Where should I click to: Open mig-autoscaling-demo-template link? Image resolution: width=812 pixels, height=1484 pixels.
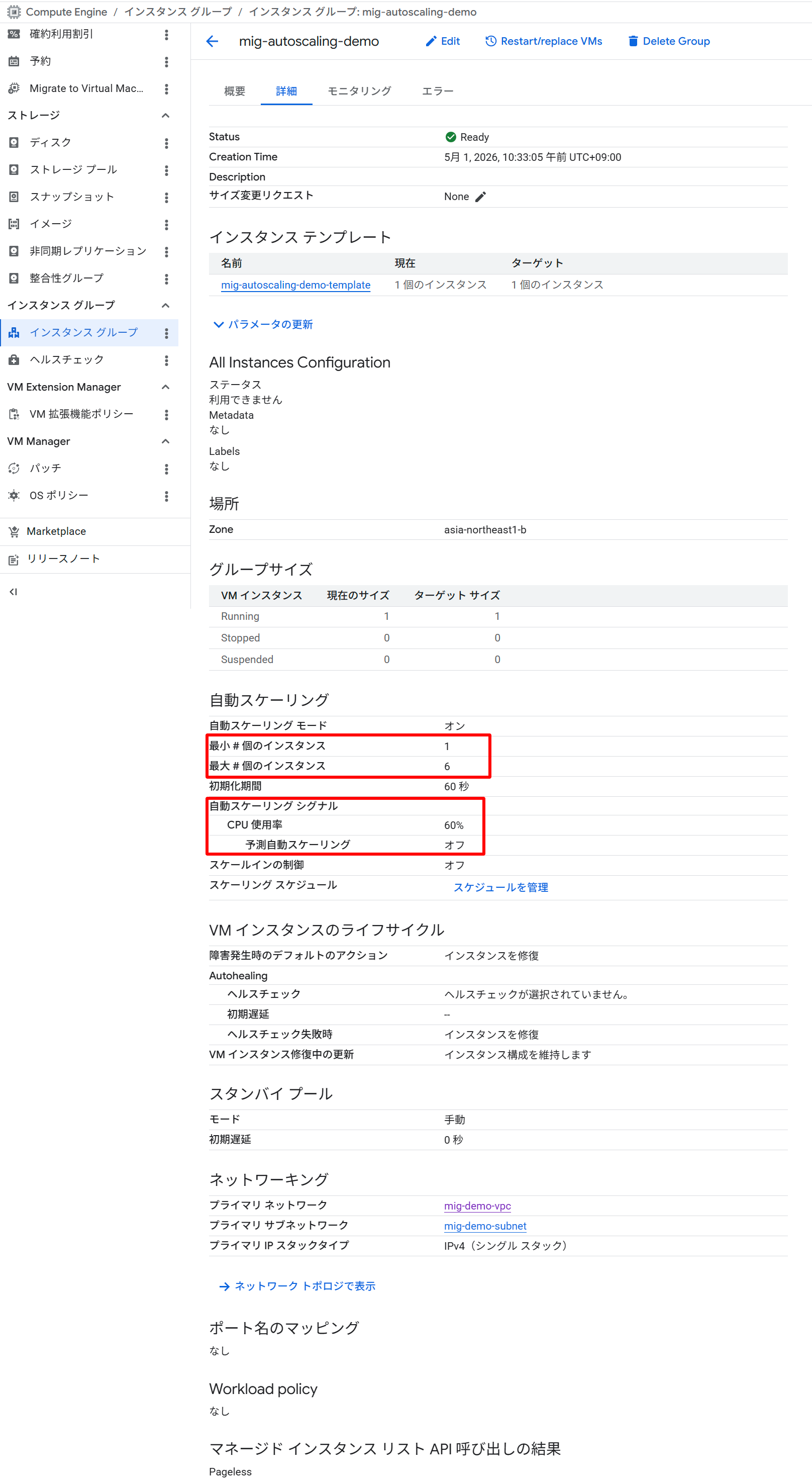(295, 285)
